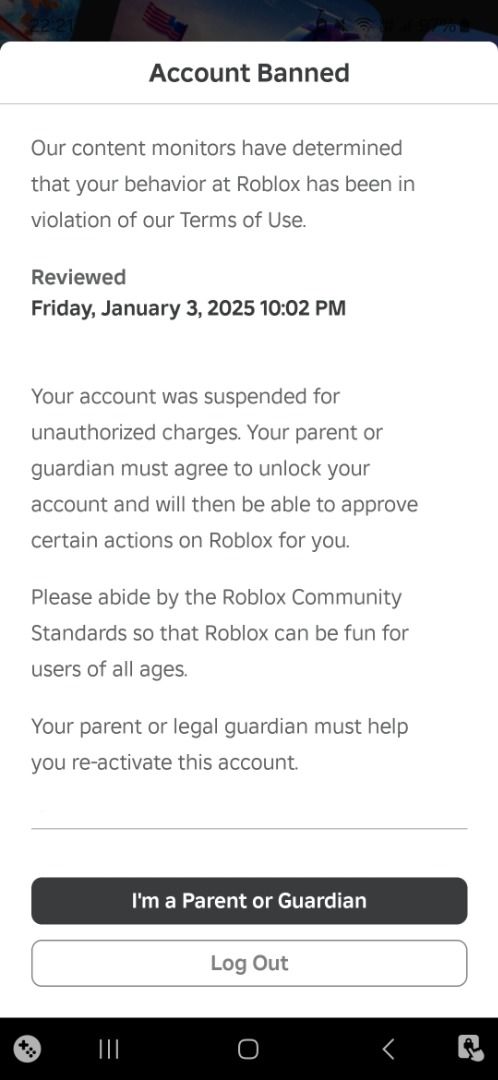Image resolution: width=498 pixels, height=1080 pixels.
Task: Click the horizontal divider above the buttons
Action: (x=249, y=828)
